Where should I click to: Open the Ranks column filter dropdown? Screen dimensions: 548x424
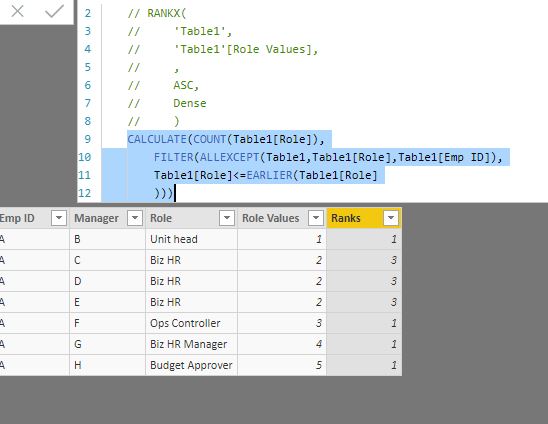pos(391,218)
